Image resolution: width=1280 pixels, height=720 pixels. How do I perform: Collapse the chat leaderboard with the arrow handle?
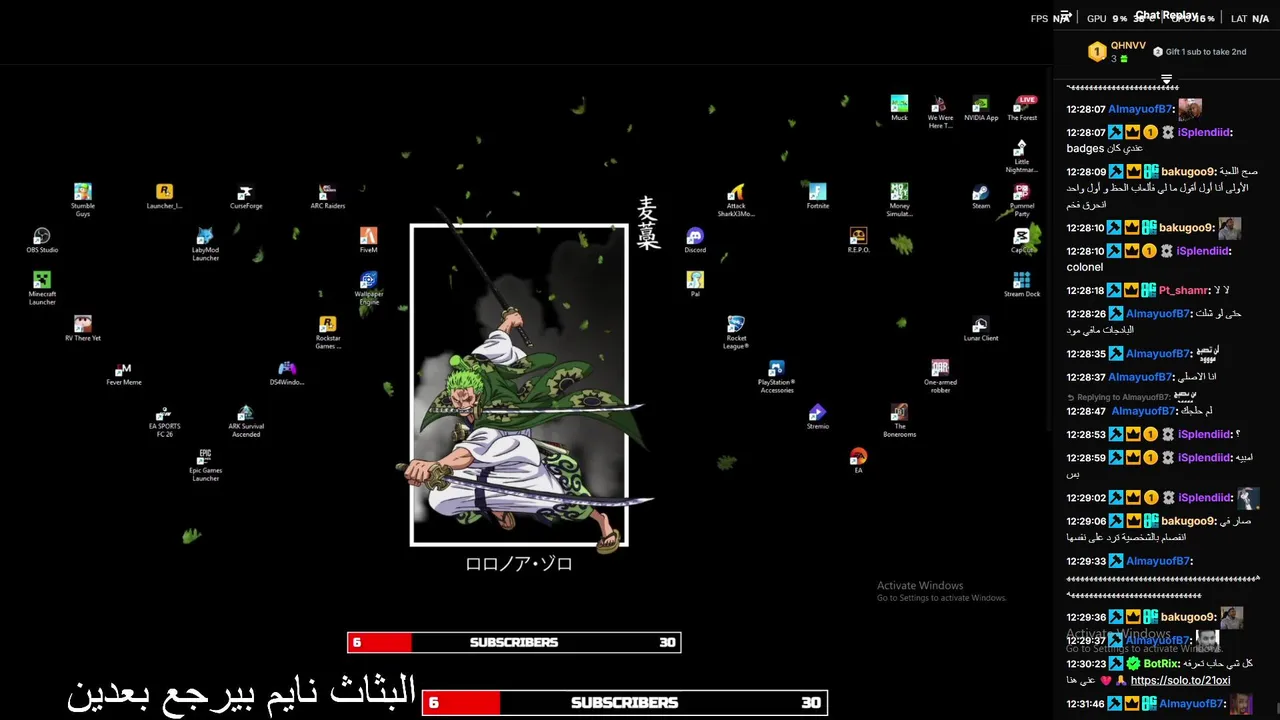tap(1166, 78)
